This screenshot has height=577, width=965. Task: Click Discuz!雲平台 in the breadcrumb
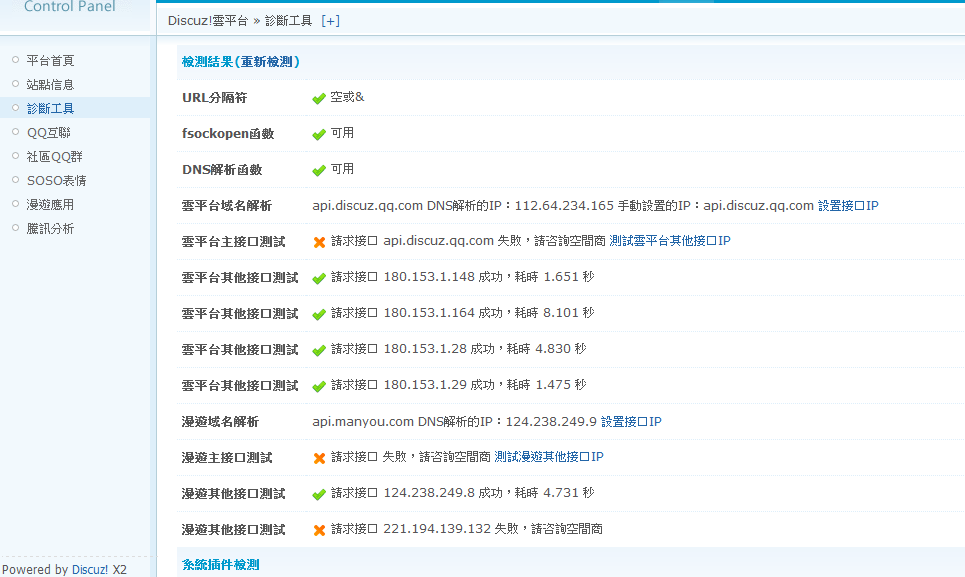pos(208,21)
